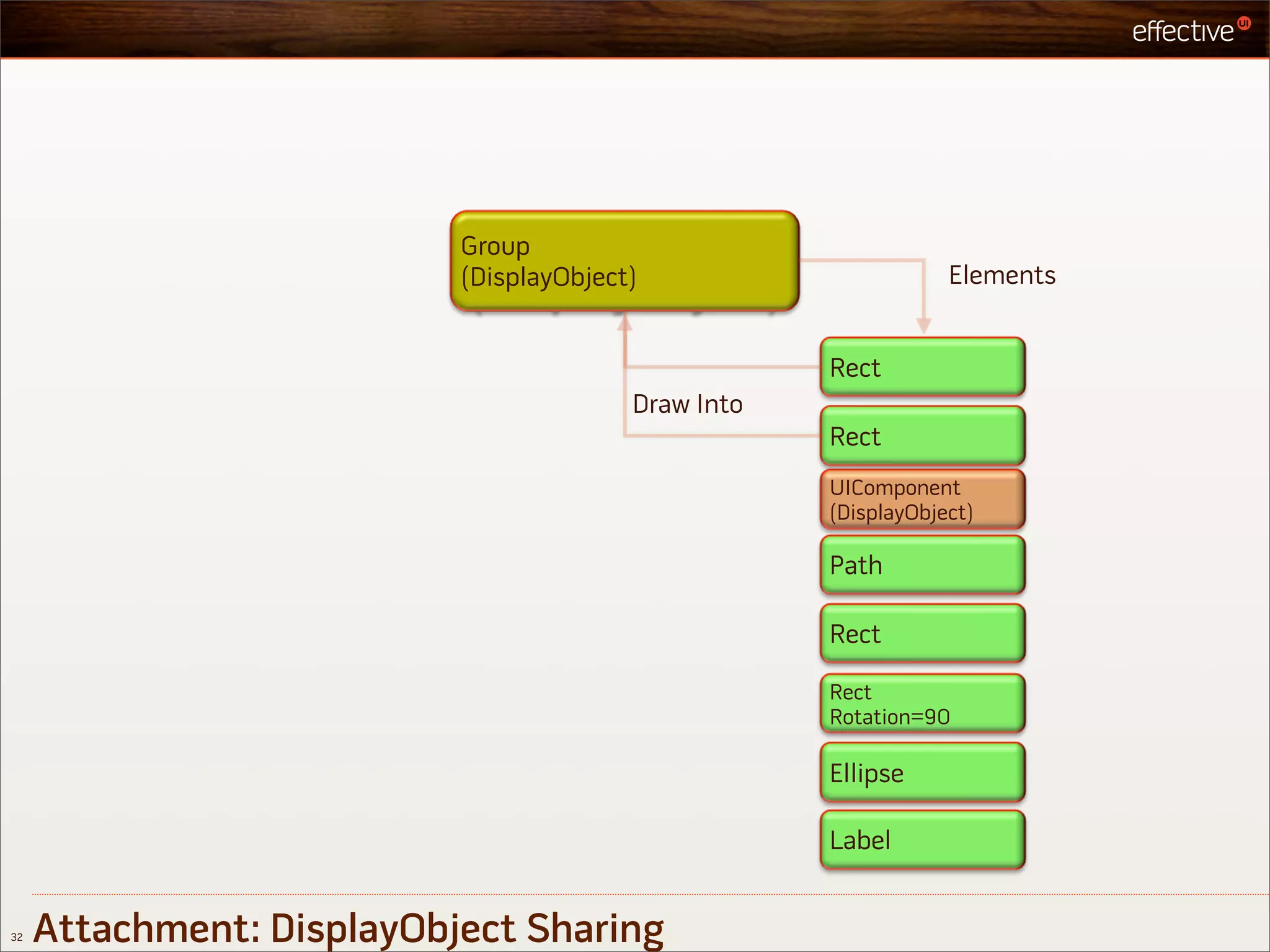Click the red UI badge icon
The width and height of the screenshot is (1270, 952).
pyautogui.click(x=1244, y=24)
